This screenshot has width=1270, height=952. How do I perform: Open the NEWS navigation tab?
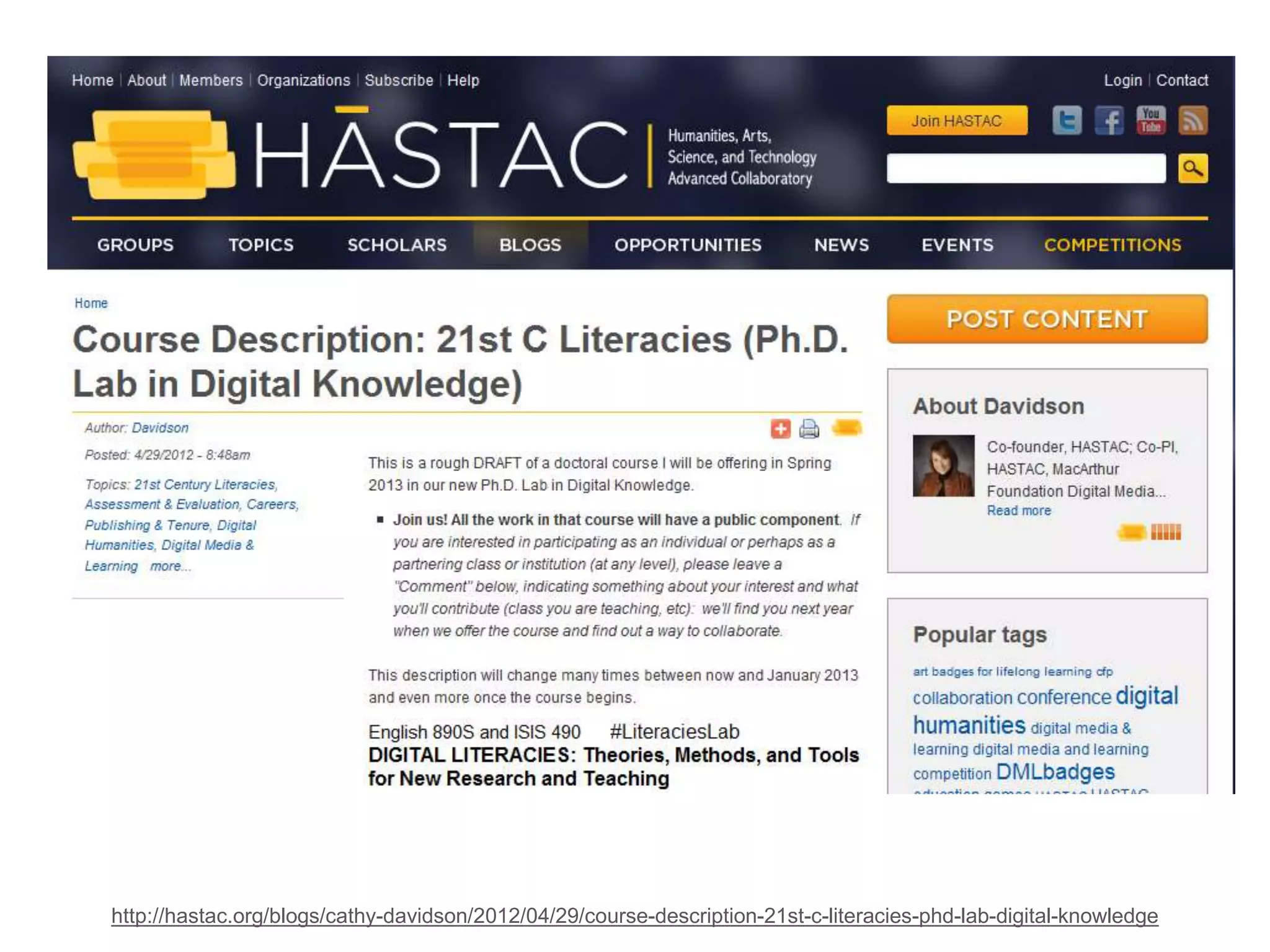pyautogui.click(x=841, y=245)
